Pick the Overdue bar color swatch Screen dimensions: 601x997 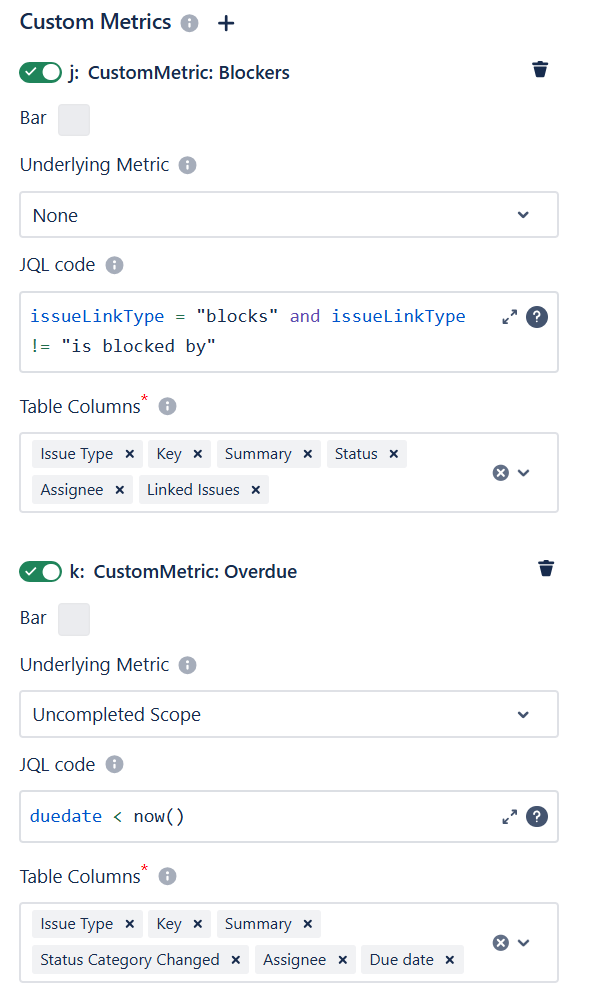[x=74, y=620]
